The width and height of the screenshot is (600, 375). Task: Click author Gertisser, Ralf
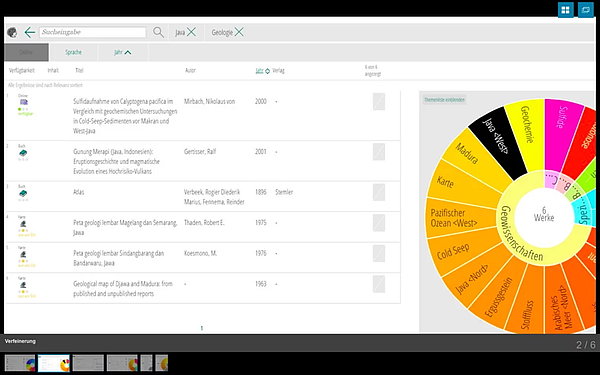click(x=200, y=152)
